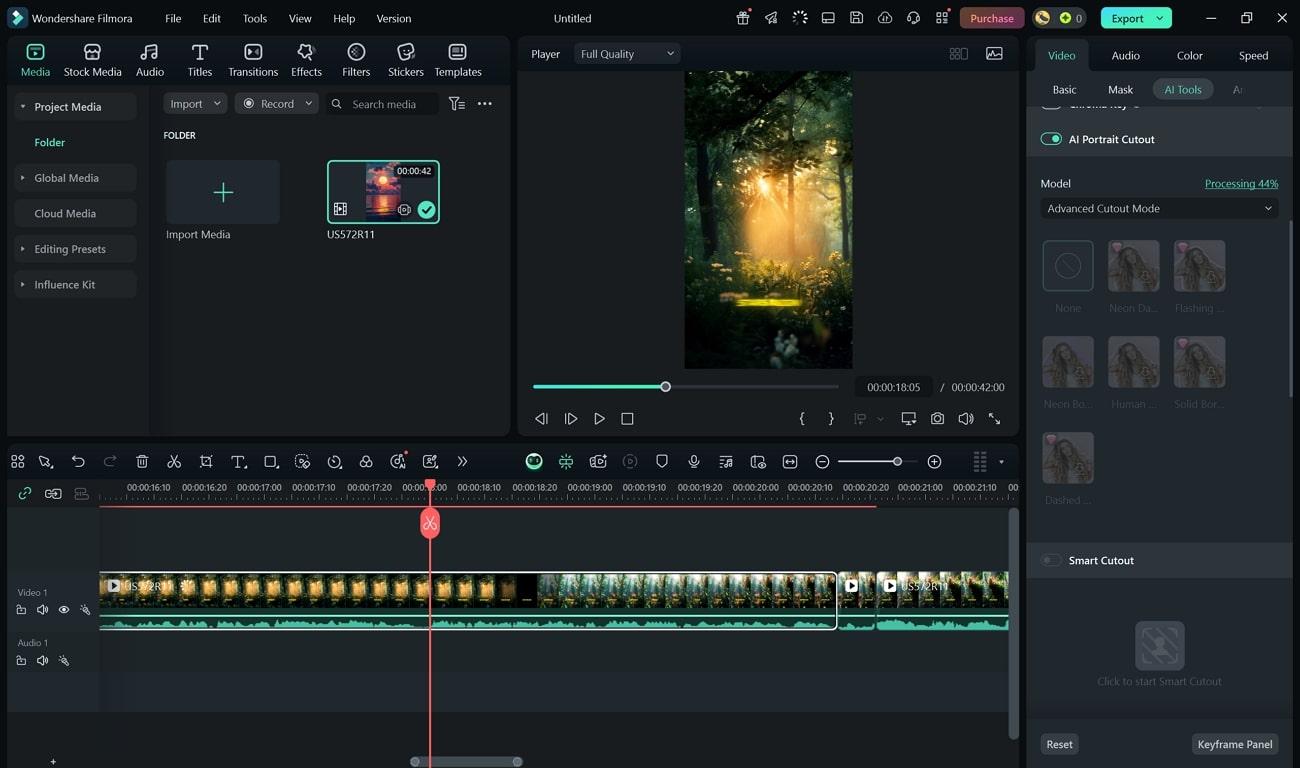Open the Advanced Cutout Mode dropdown
The image size is (1300, 768).
(x=1159, y=208)
